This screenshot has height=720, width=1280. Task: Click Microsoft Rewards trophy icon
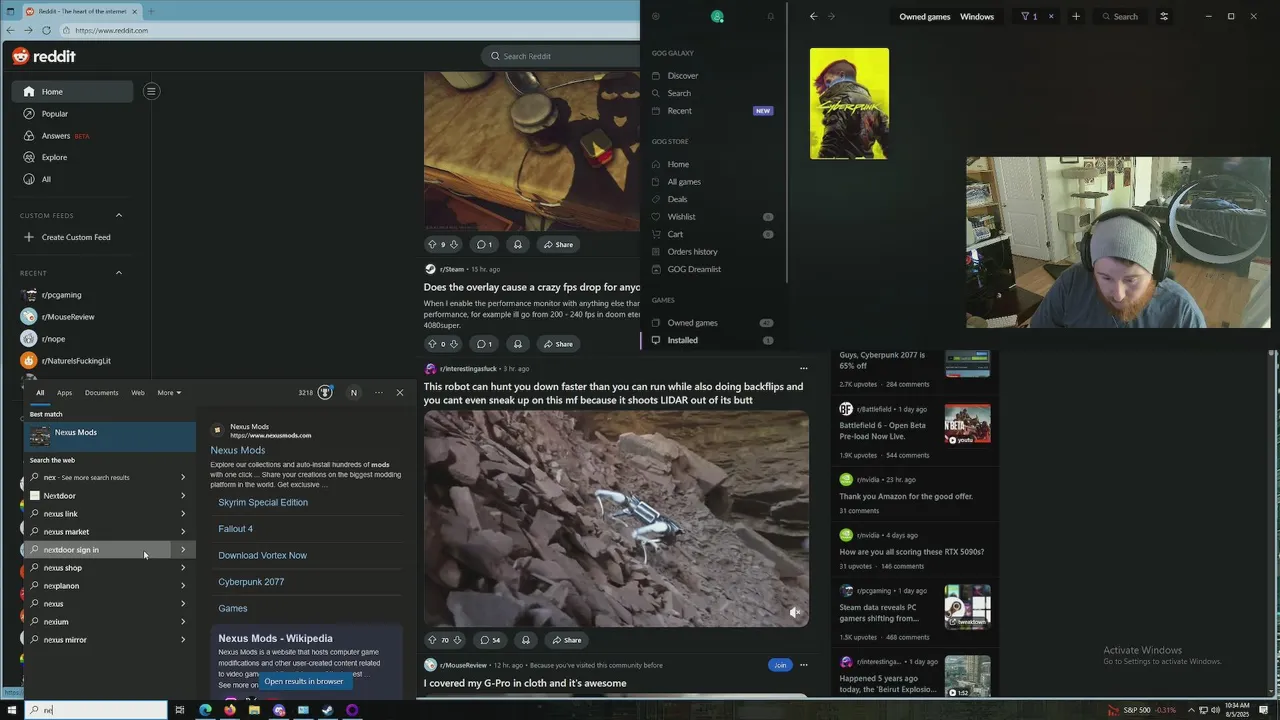tap(325, 393)
